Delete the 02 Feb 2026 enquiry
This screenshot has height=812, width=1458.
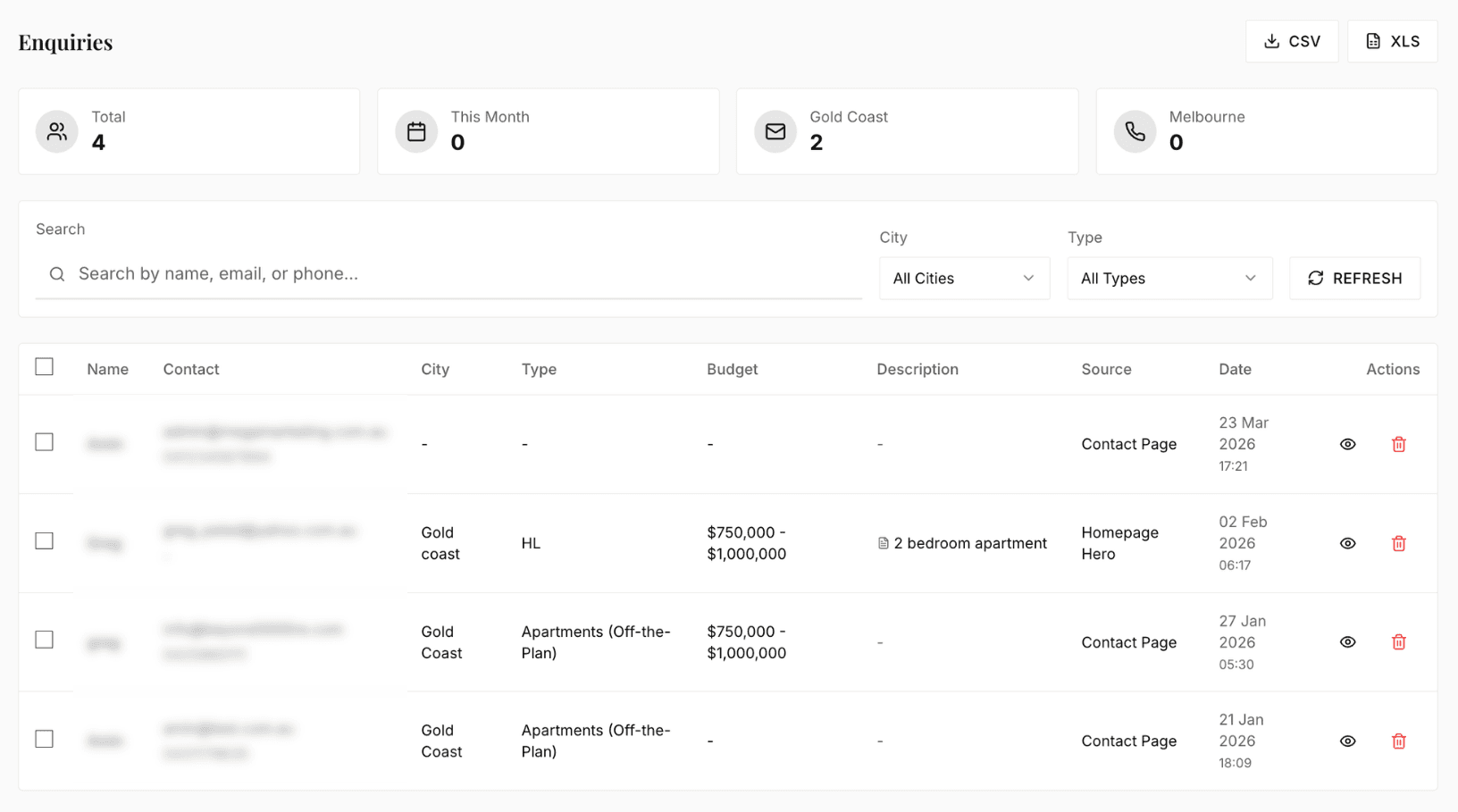[x=1399, y=543]
